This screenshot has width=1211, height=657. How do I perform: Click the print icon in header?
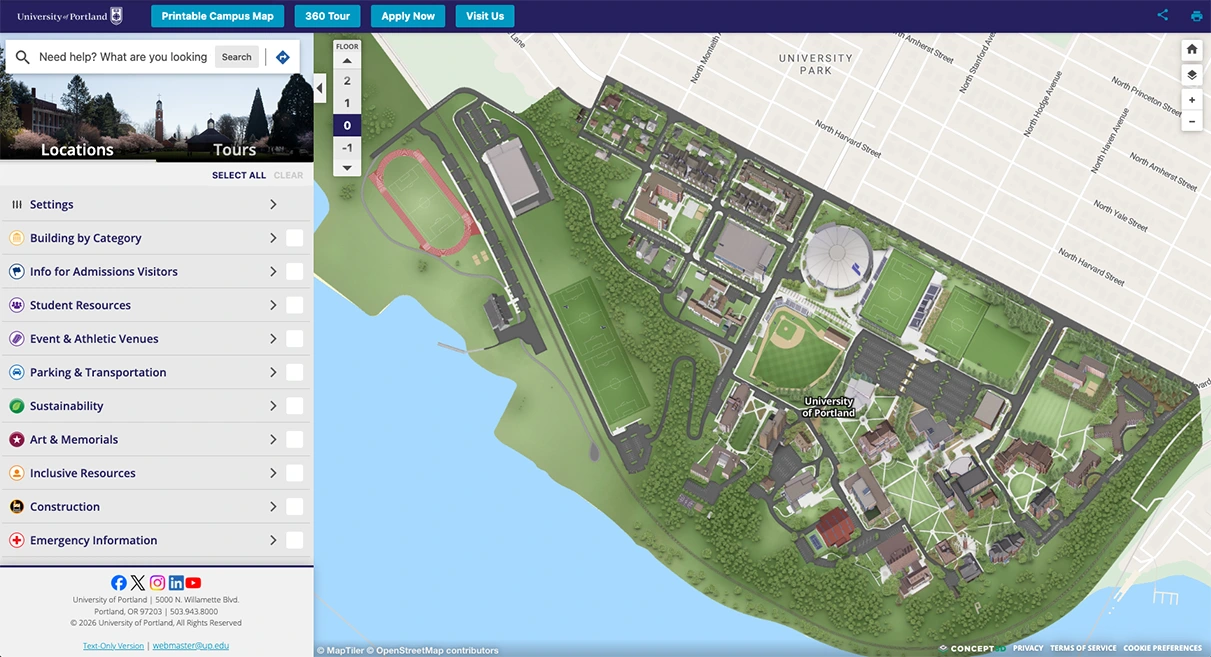click(1196, 16)
